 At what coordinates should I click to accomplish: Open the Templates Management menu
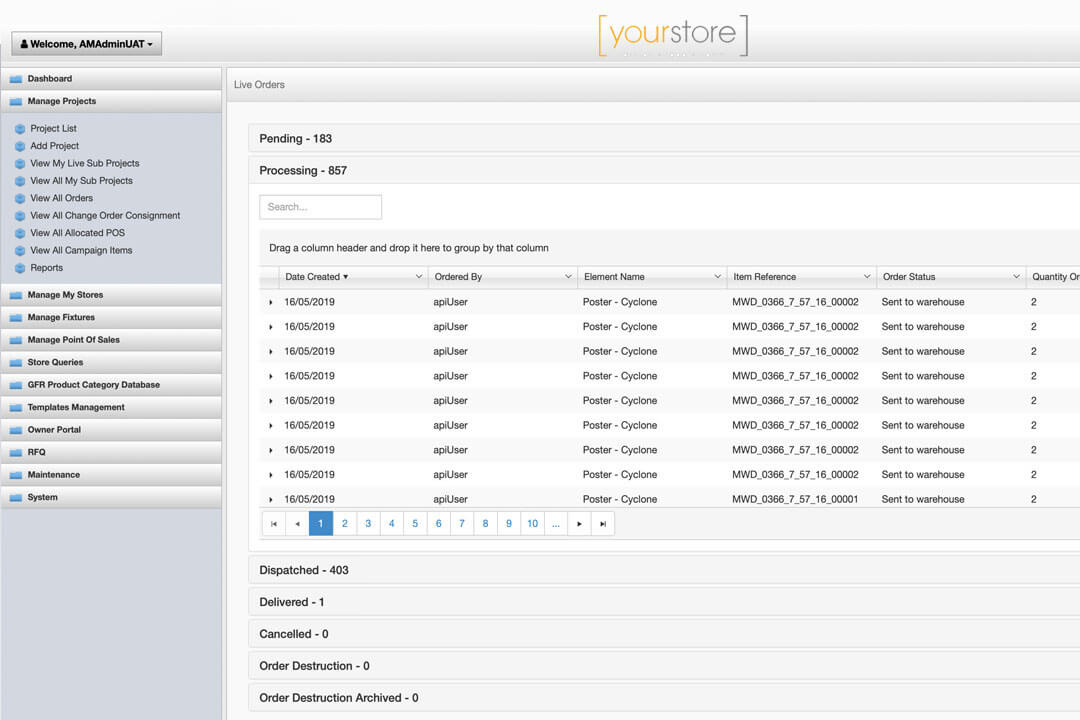click(x=76, y=408)
